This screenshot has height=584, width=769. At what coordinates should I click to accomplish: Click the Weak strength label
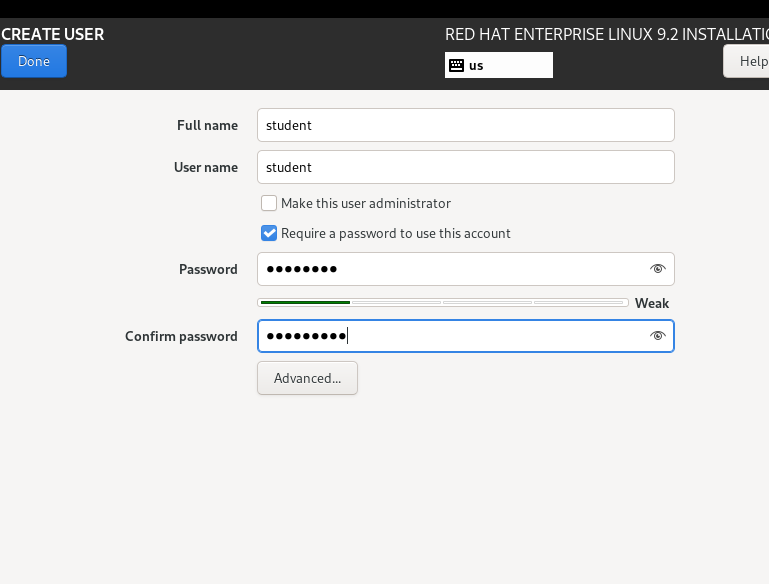click(x=652, y=304)
